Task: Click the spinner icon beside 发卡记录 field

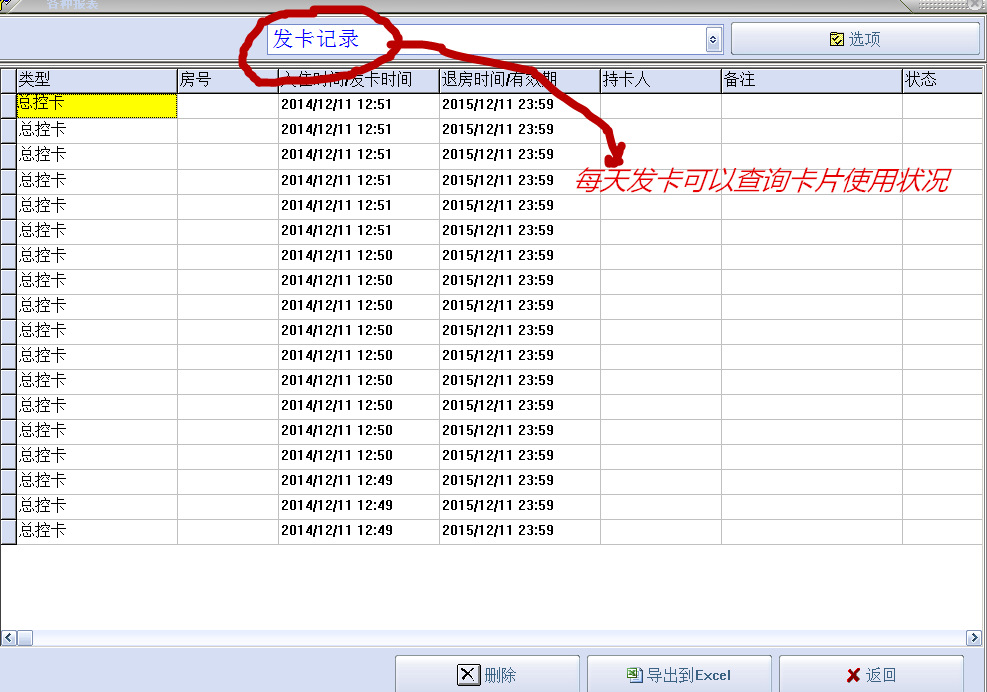Action: coord(712,38)
